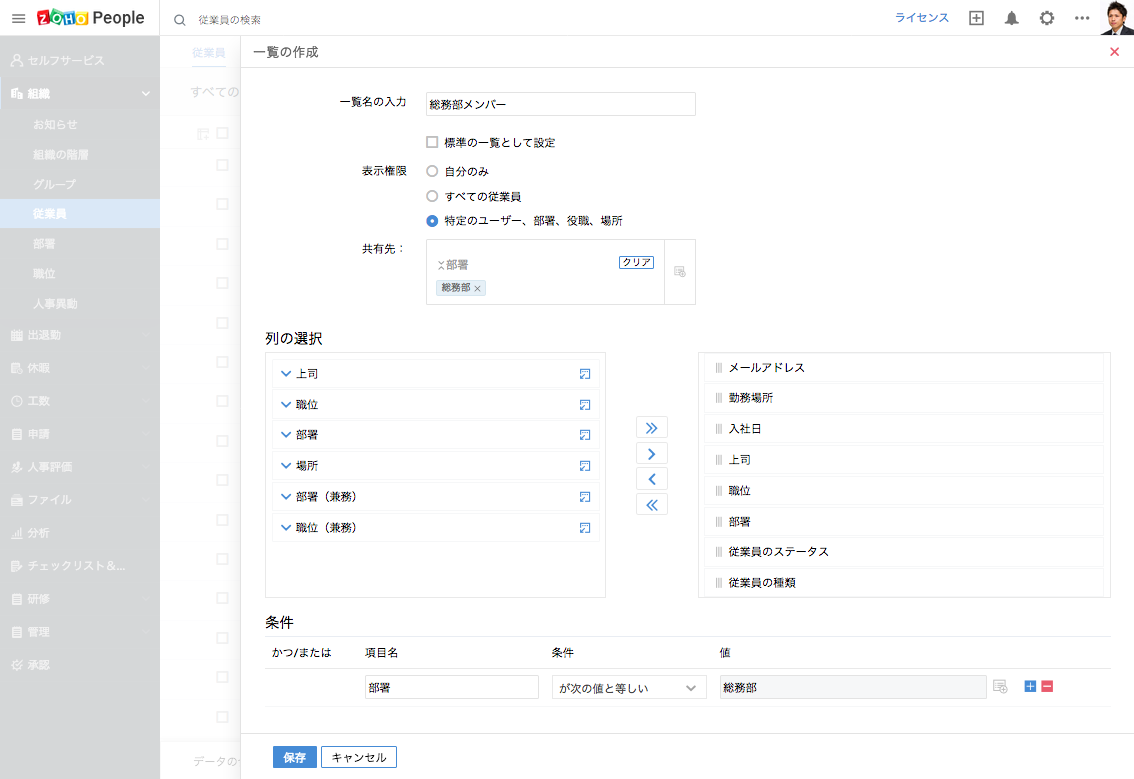Screen dimensions: 1134x779
Task: Click the quick add plus icon
Action: coord(977,18)
